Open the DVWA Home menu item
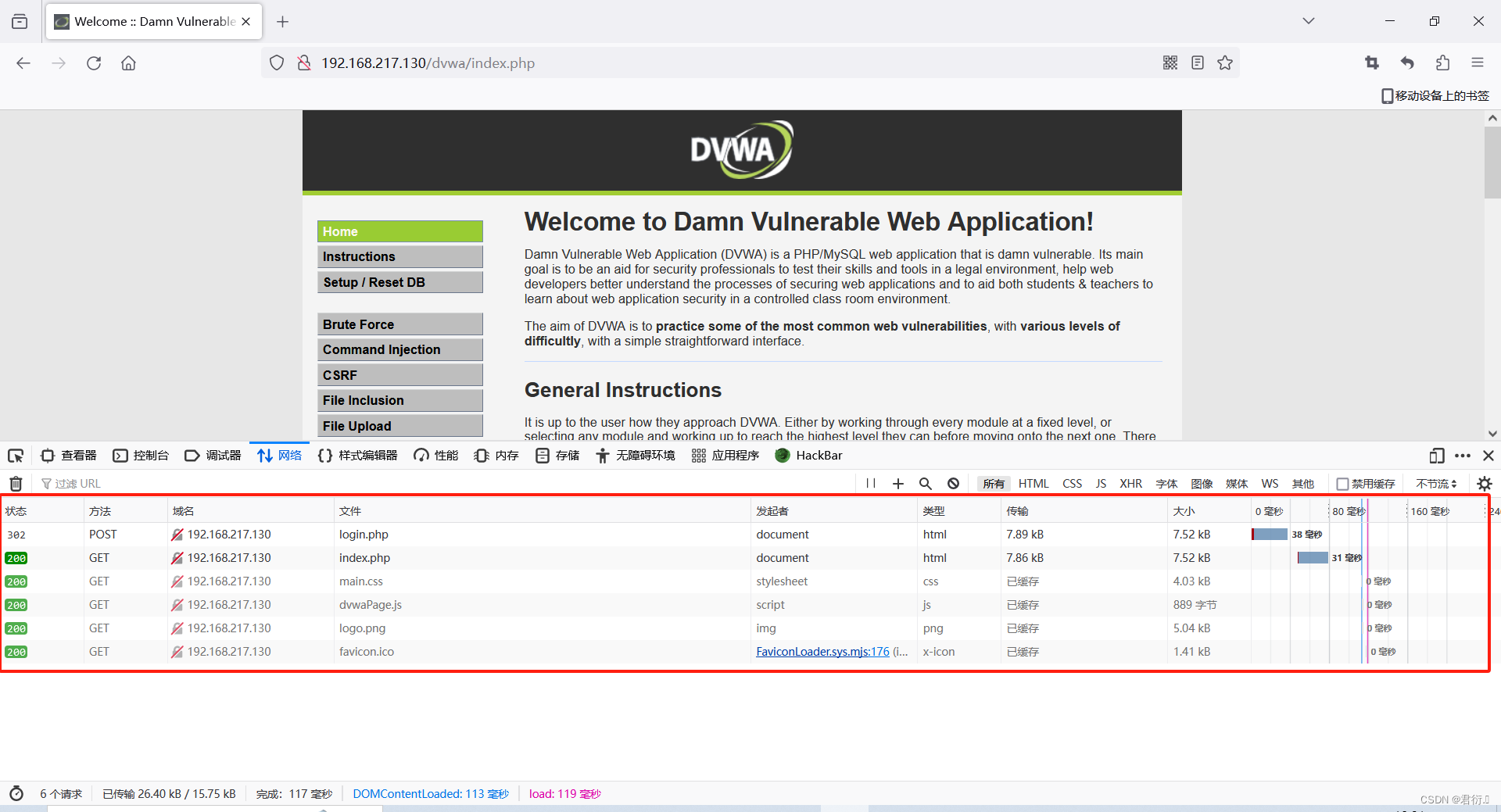The height and width of the screenshot is (812, 1501). [400, 231]
